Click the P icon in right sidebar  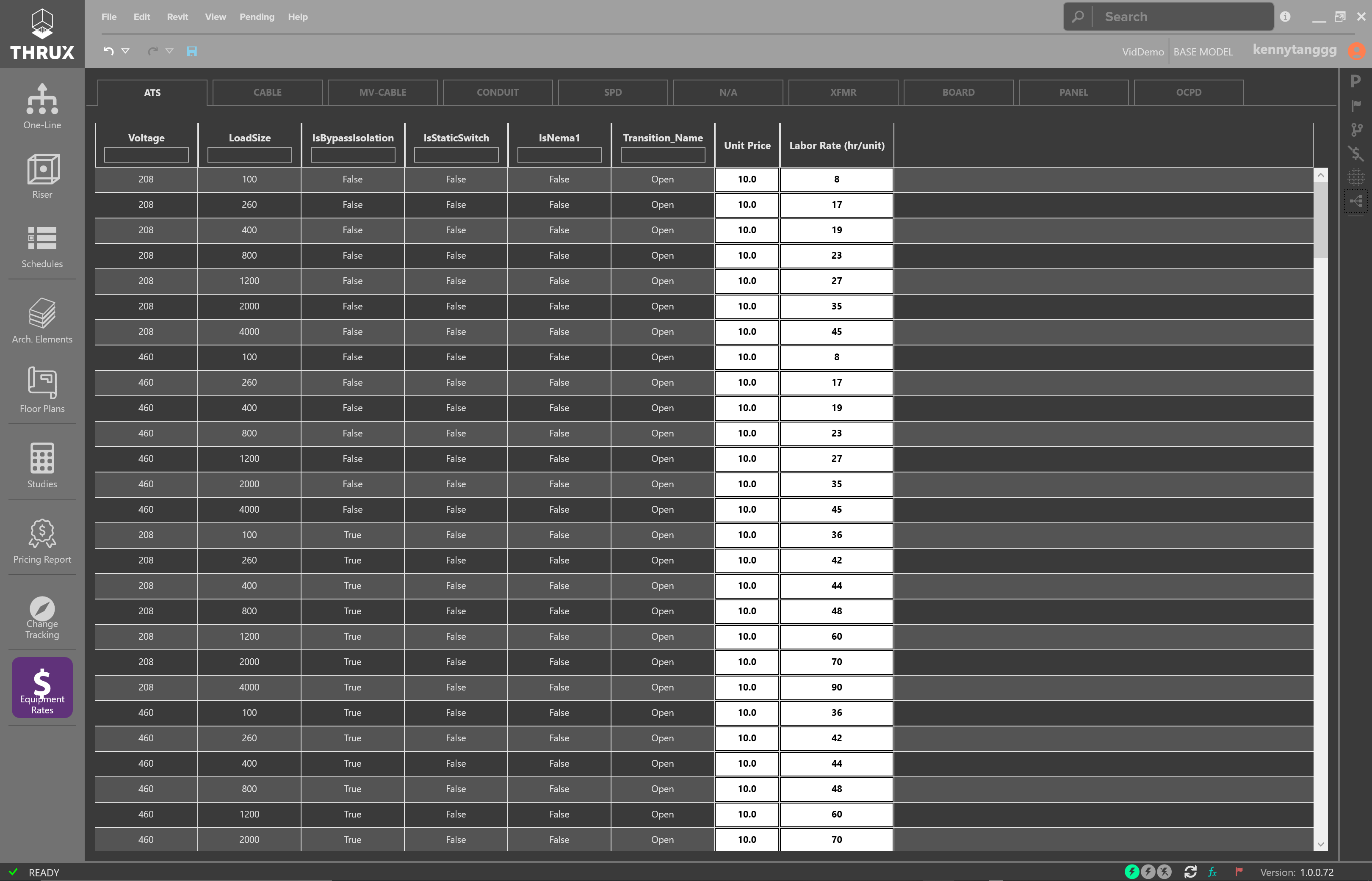pyautogui.click(x=1355, y=81)
